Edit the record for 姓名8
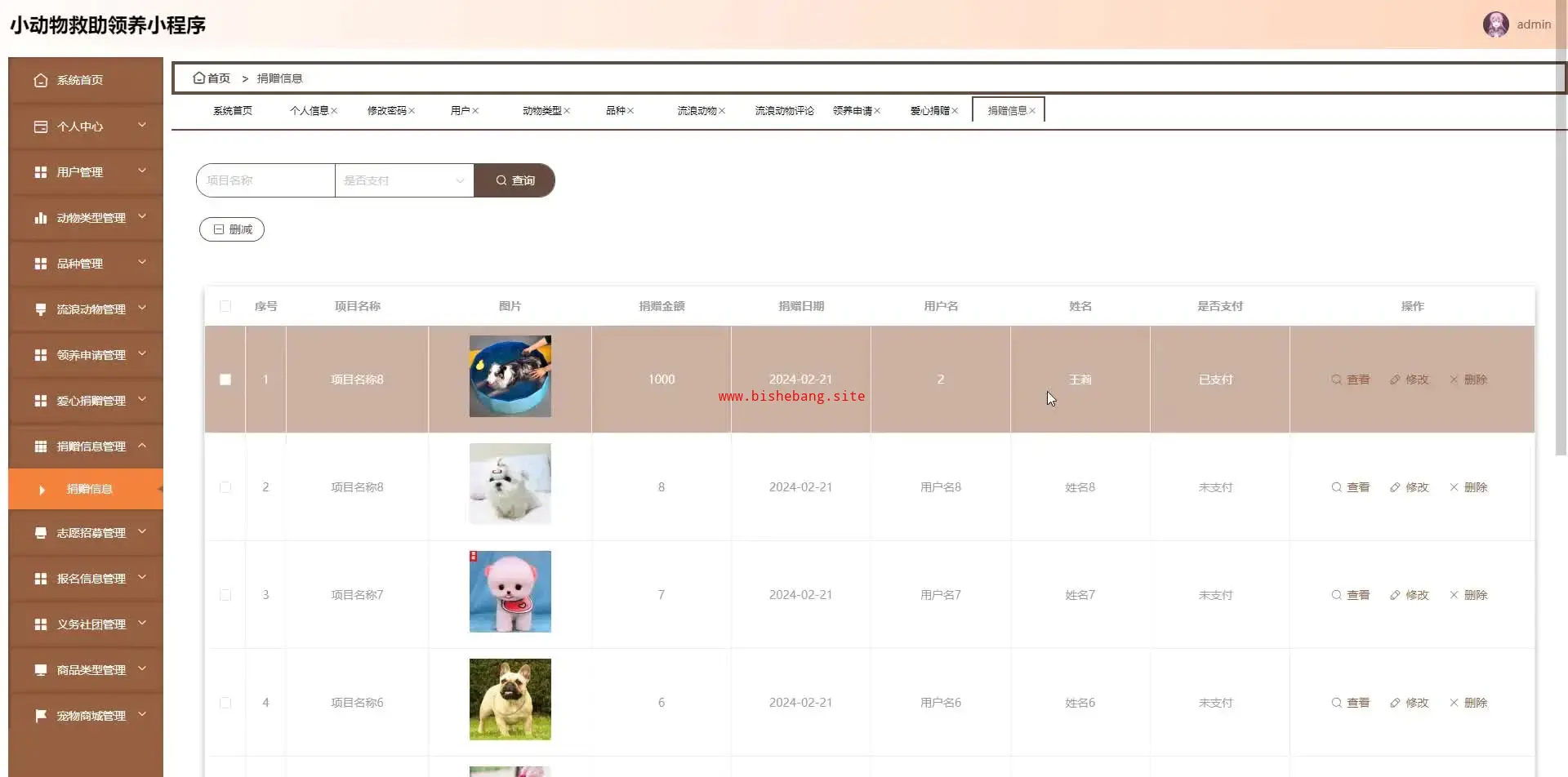Screen dimensions: 1568x777 pyautogui.click(x=1410, y=487)
